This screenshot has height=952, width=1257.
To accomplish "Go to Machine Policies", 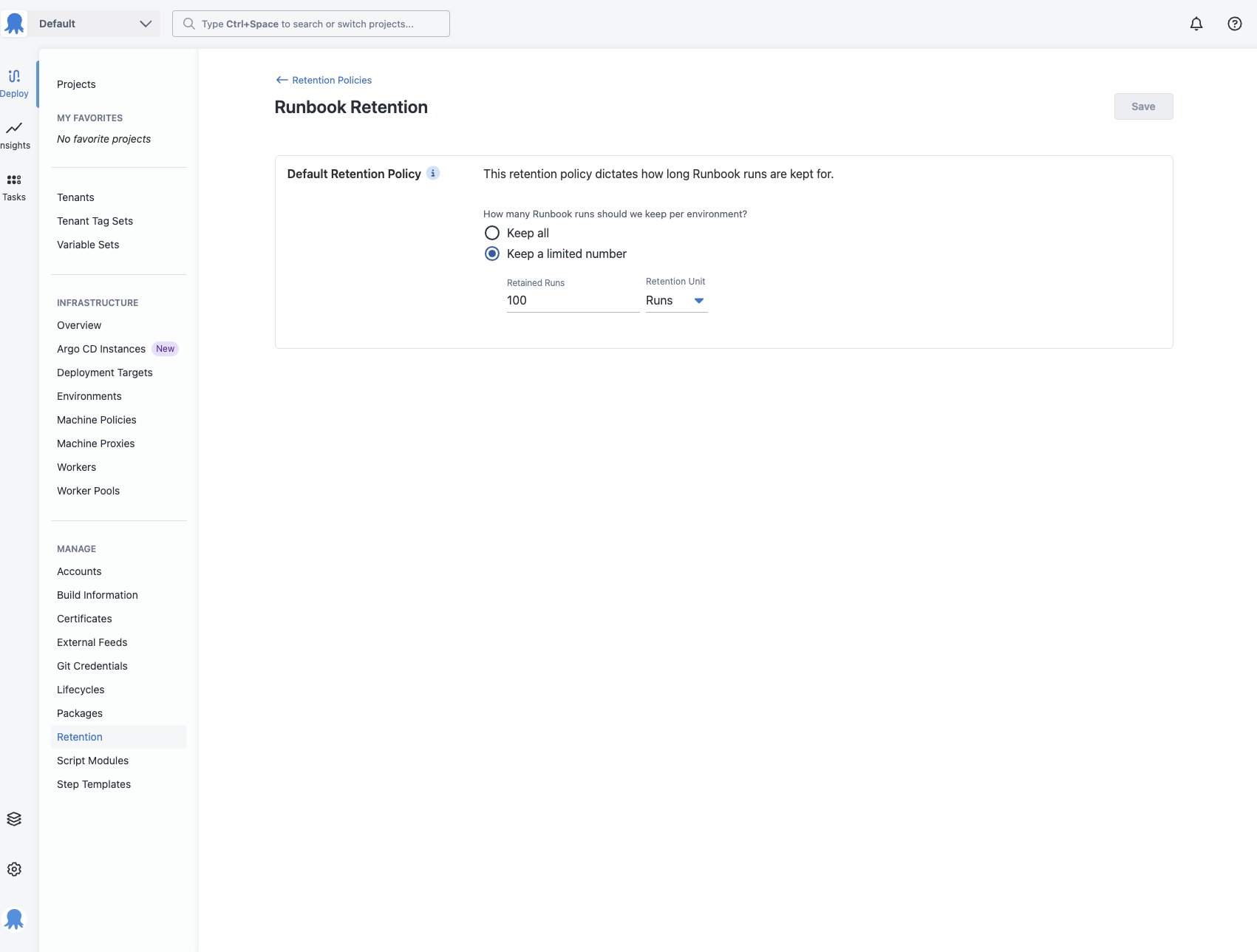I will click(97, 420).
